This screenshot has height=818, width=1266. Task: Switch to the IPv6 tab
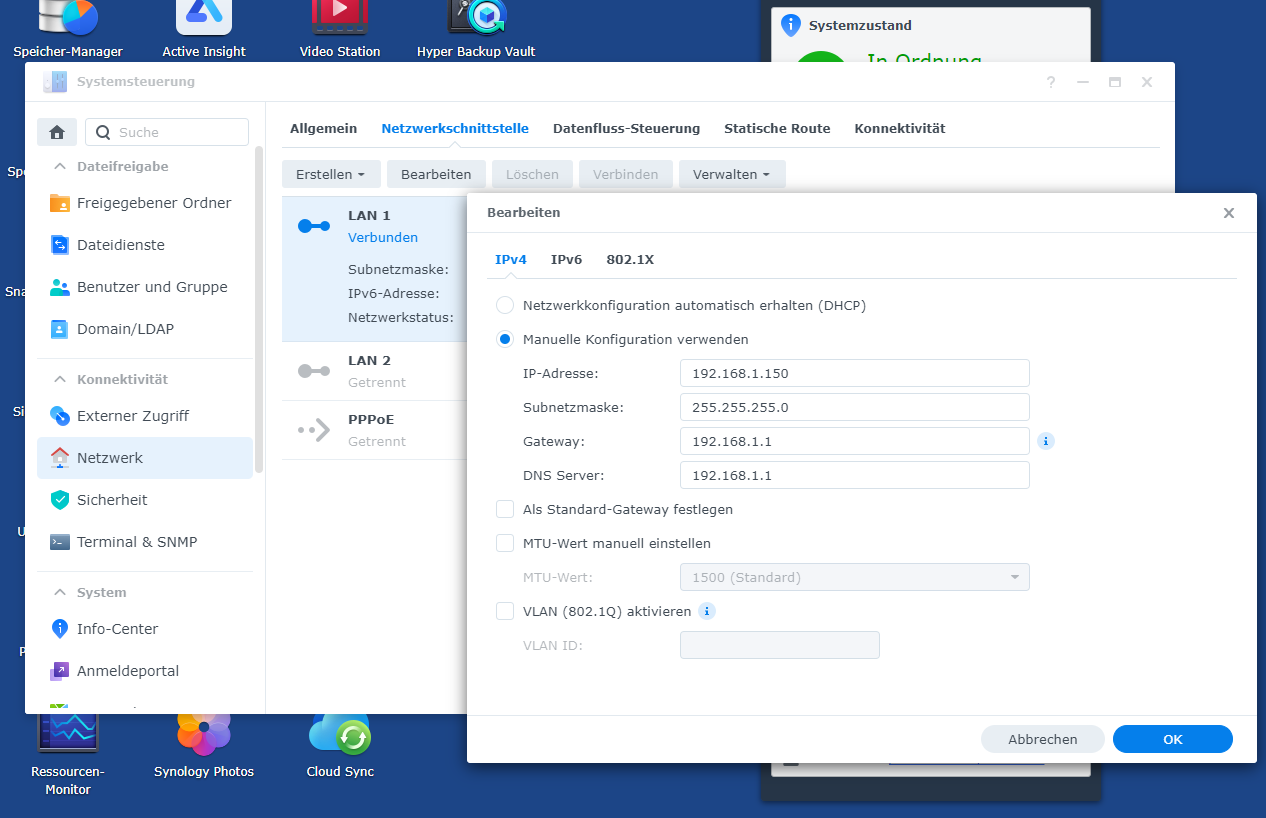566,259
